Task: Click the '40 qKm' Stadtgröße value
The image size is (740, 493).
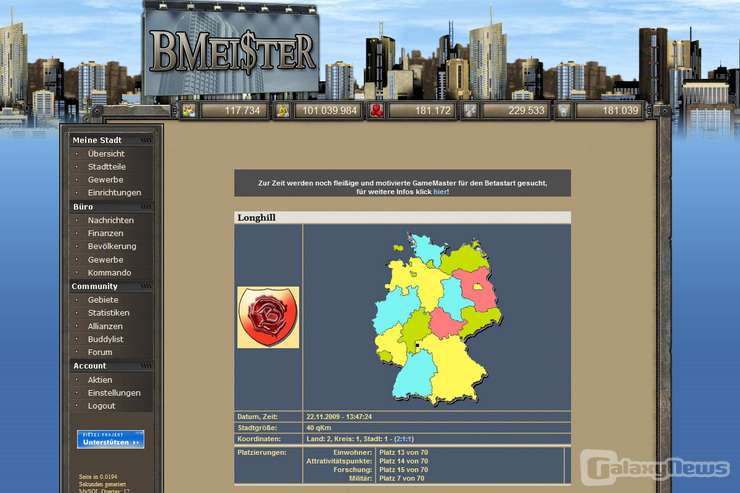Action: point(319,428)
